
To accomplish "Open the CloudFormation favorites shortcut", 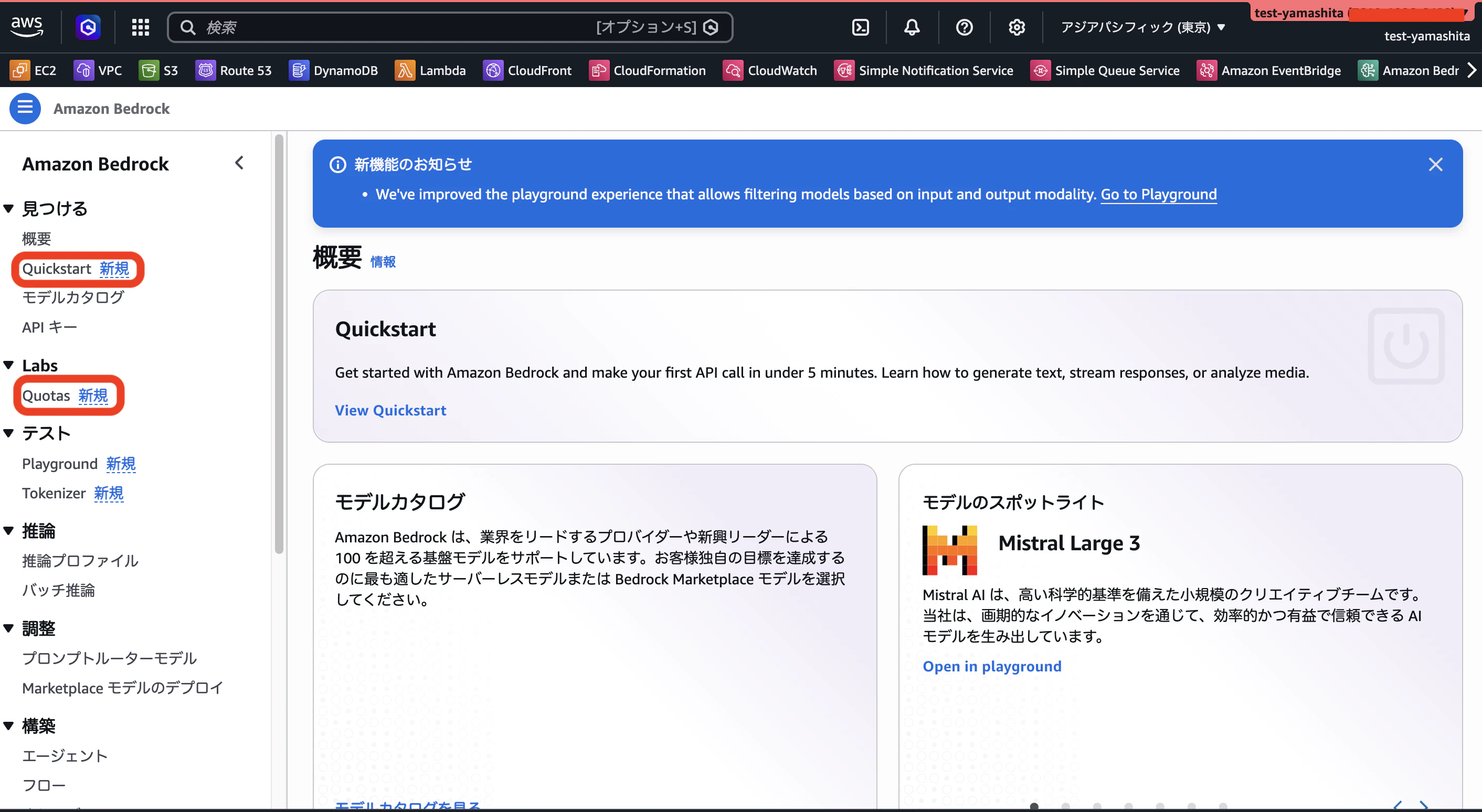I will pos(648,70).
